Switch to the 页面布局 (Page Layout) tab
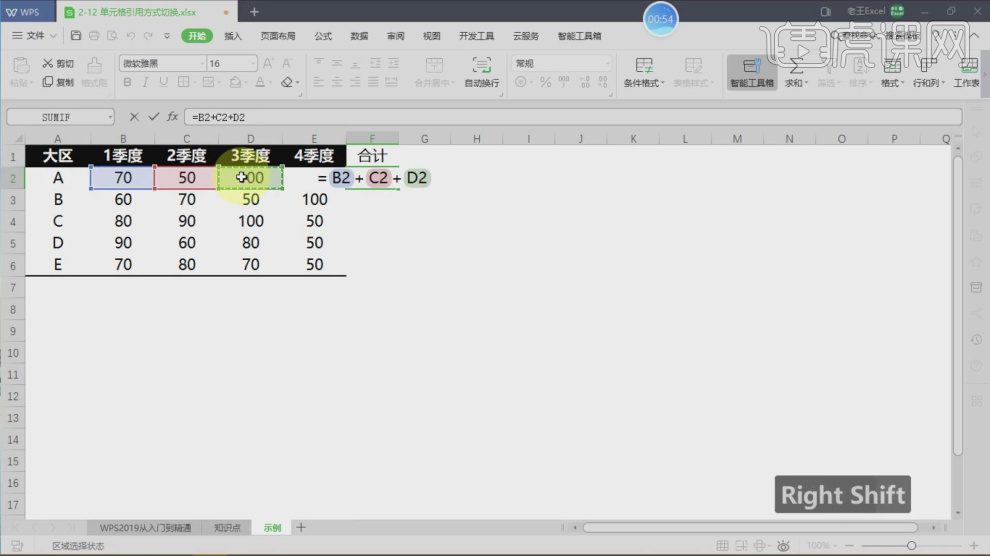Image resolution: width=990 pixels, height=556 pixels. (x=278, y=36)
